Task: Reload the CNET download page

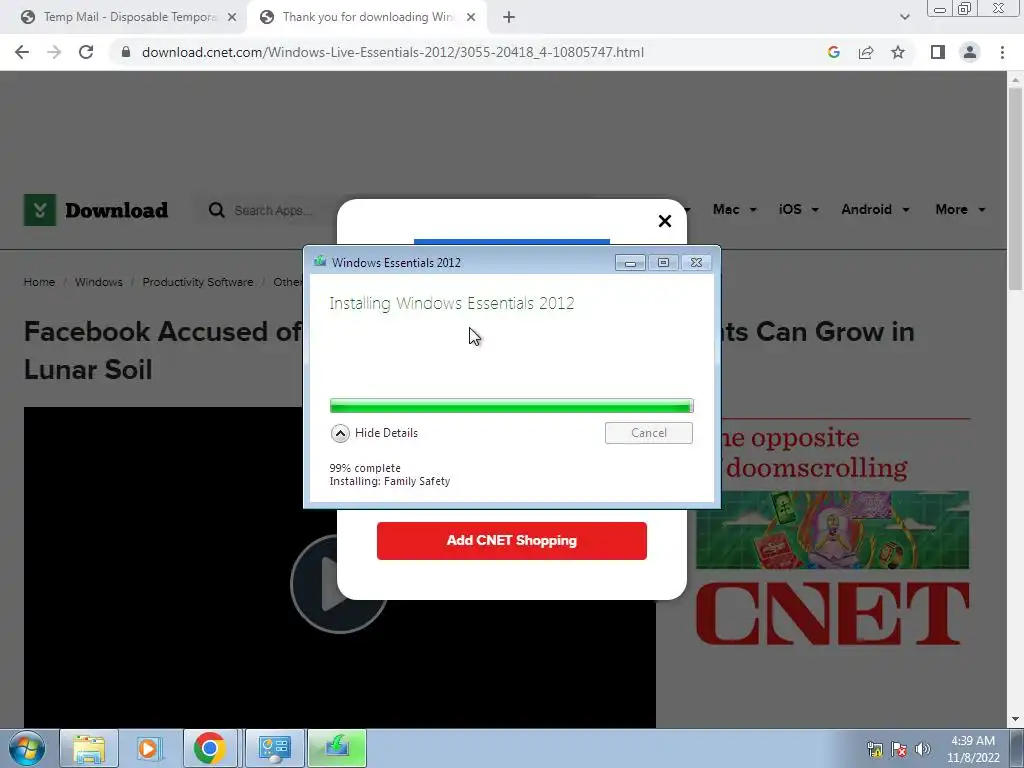Action: coord(86,52)
